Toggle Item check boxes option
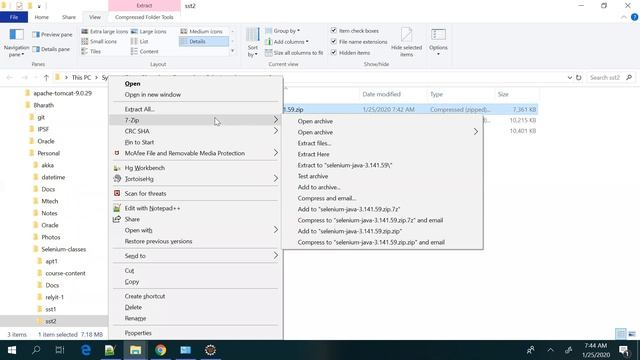This screenshot has height=360, width=640. 333,31
